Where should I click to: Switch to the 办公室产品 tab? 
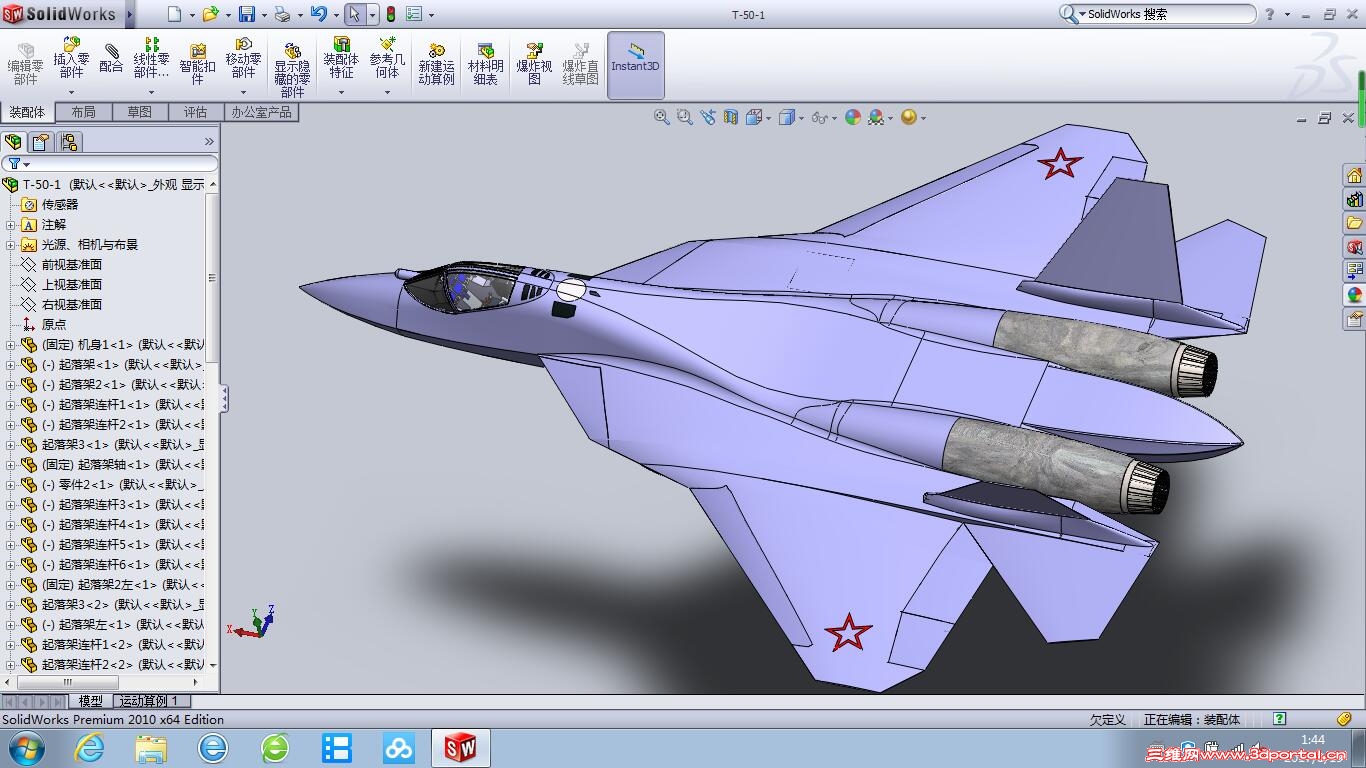click(262, 112)
